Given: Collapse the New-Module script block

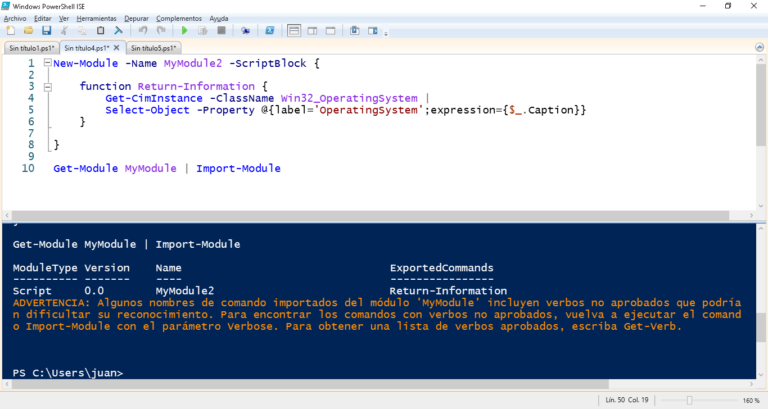Looking at the screenshot, I should point(47,63).
